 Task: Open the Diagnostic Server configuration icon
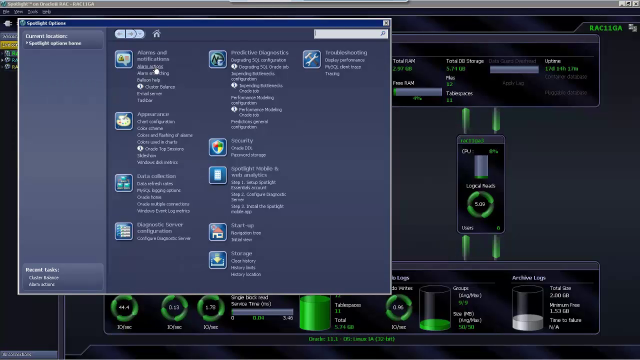[123, 231]
